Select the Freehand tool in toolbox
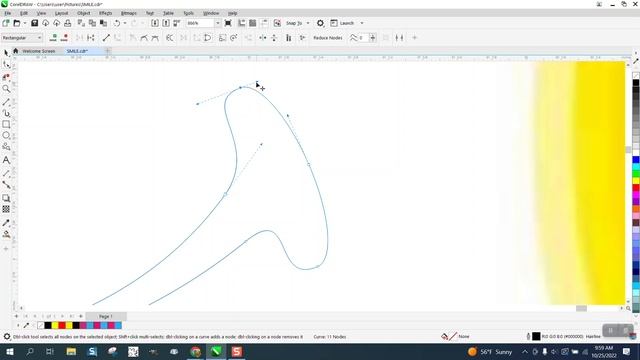This screenshot has width=640, height=360. pos(6,102)
